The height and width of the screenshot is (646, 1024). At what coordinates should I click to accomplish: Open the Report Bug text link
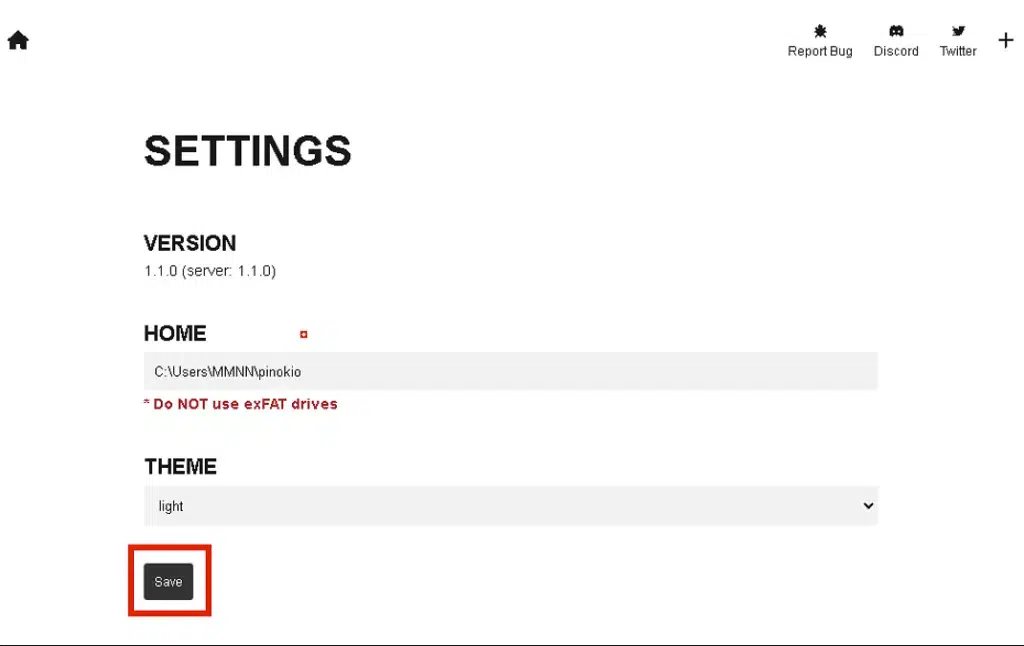820,51
